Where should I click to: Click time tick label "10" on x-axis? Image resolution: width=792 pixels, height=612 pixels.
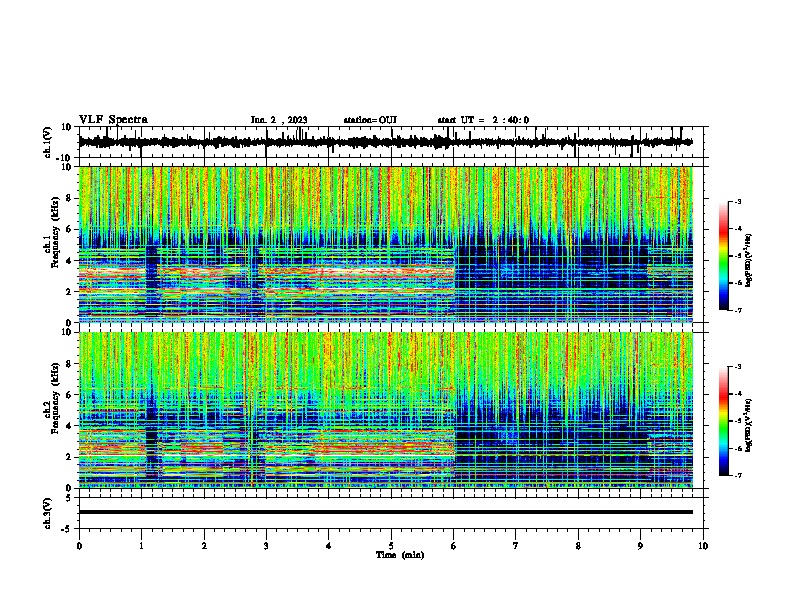(x=703, y=546)
